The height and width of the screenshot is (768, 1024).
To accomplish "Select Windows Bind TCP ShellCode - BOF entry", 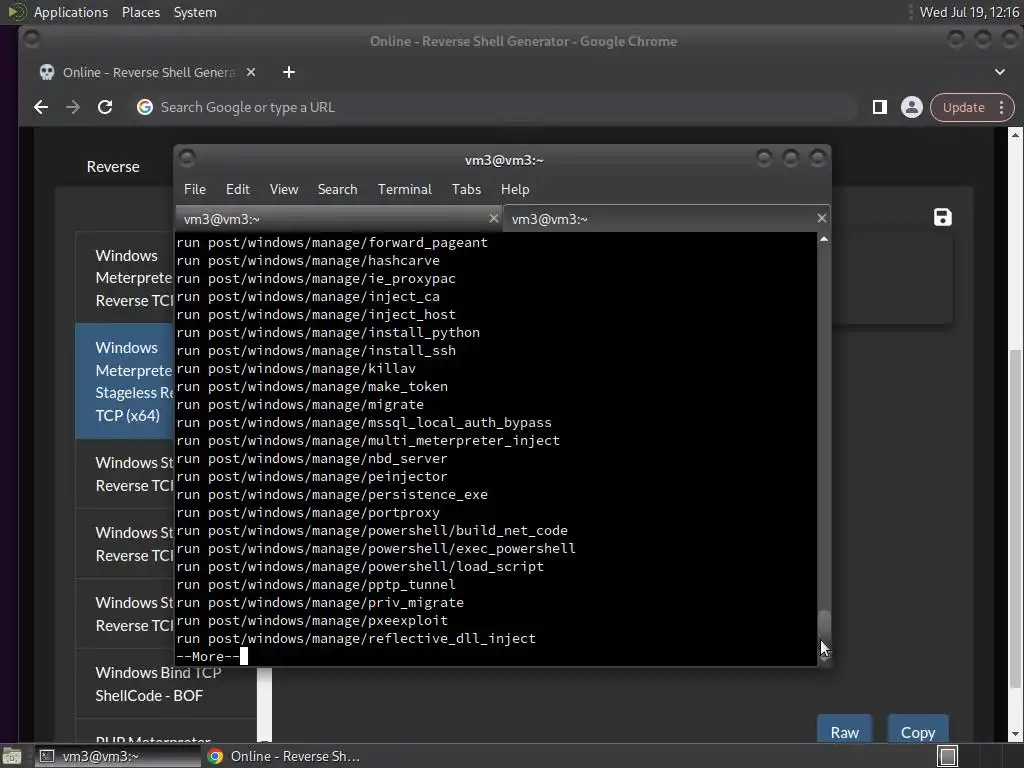I will click(x=167, y=684).
